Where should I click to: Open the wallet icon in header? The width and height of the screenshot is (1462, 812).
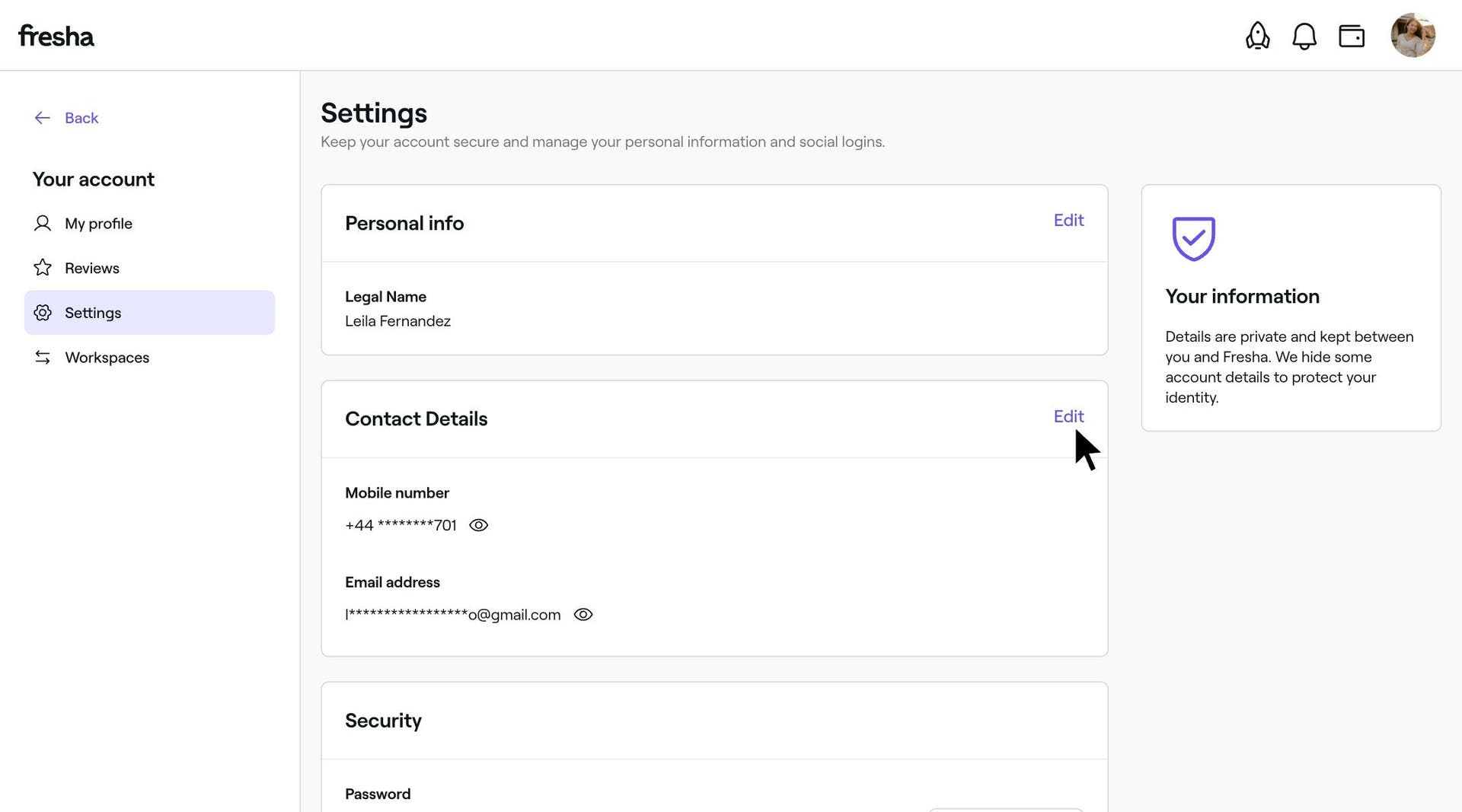click(x=1352, y=36)
